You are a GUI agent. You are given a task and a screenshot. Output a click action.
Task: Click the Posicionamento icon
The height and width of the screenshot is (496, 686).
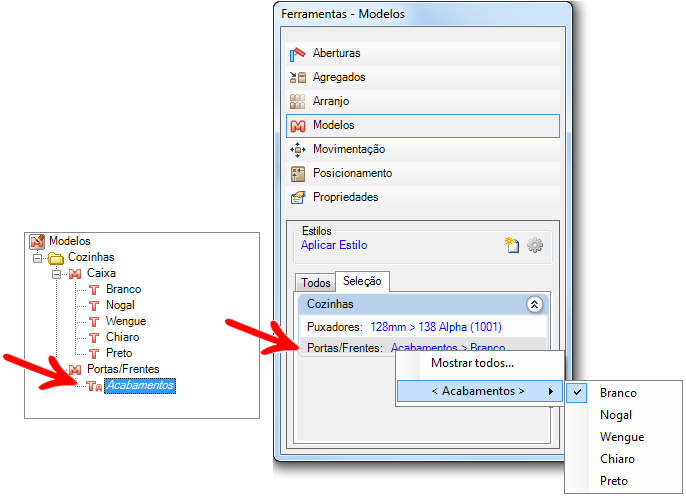pyautogui.click(x=298, y=174)
